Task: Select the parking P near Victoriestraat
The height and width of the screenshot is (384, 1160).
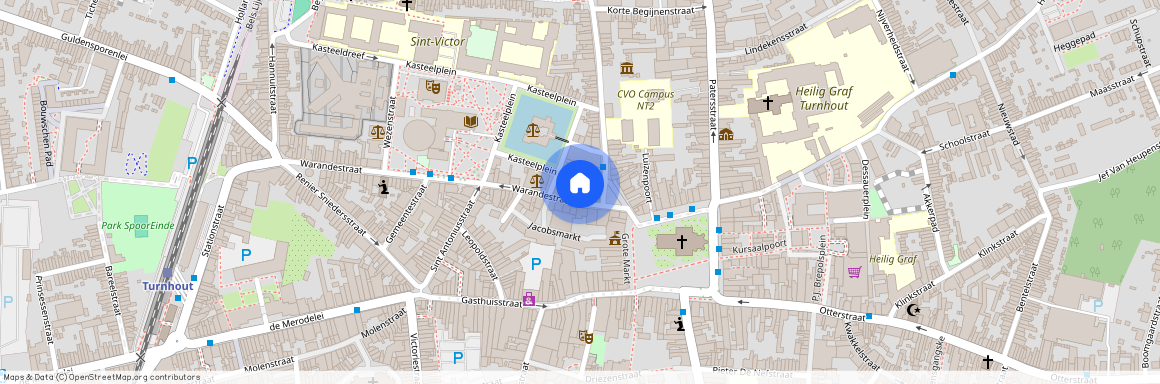Action: [458, 359]
